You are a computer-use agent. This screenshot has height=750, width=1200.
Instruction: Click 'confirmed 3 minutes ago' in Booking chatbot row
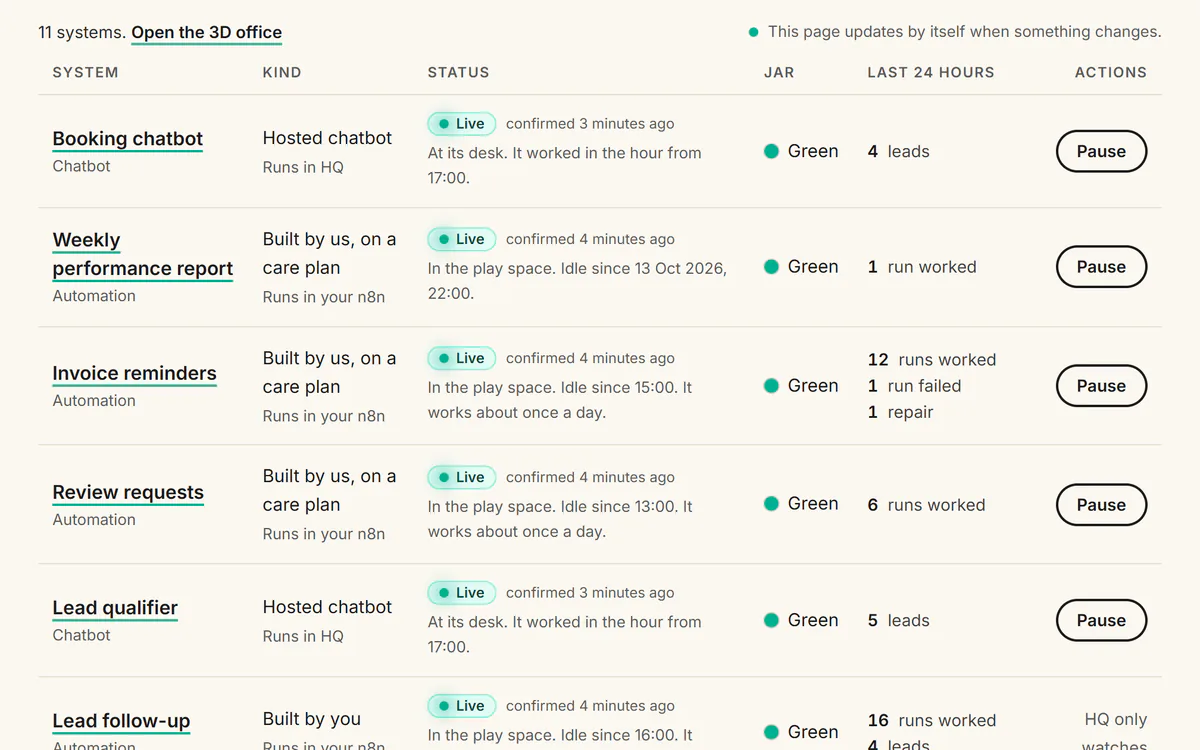coord(590,124)
